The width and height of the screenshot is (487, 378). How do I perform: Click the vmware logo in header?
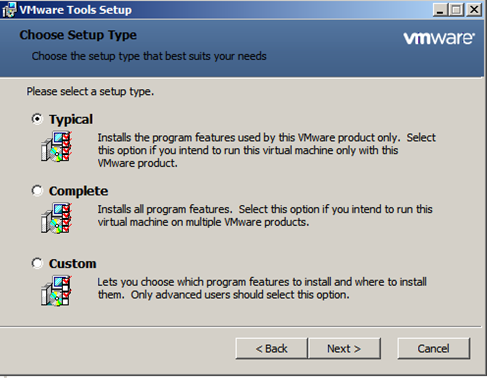[439, 38]
